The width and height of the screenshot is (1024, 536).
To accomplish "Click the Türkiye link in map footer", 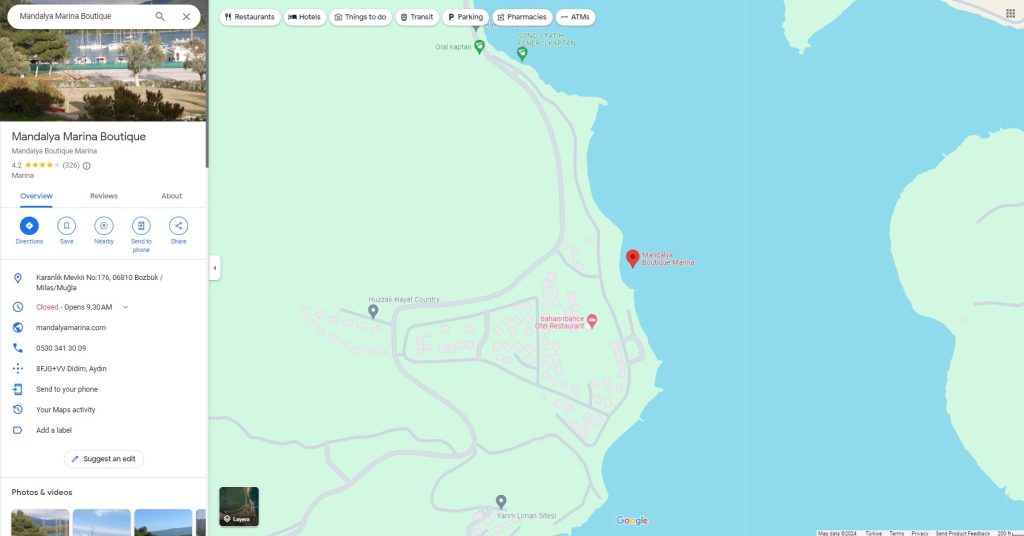I will coord(874,533).
